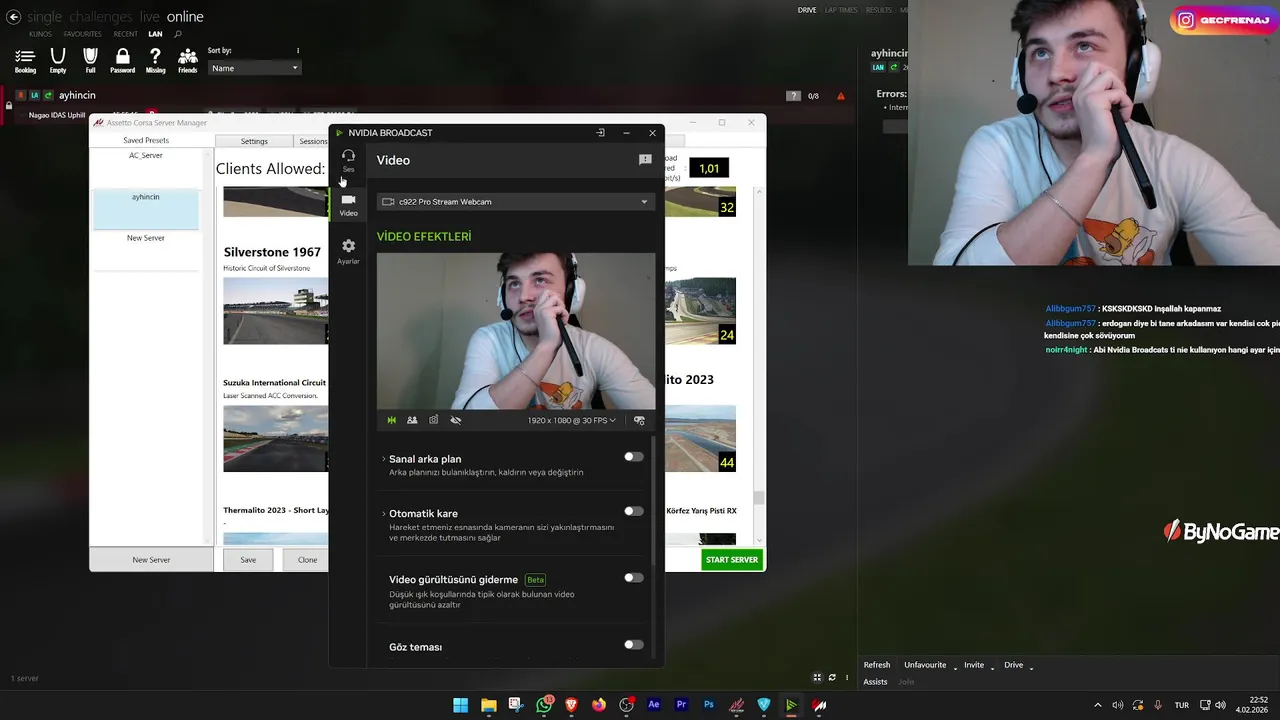Enable the Göz teması toggle
This screenshot has height=720, width=1280.
634,645
